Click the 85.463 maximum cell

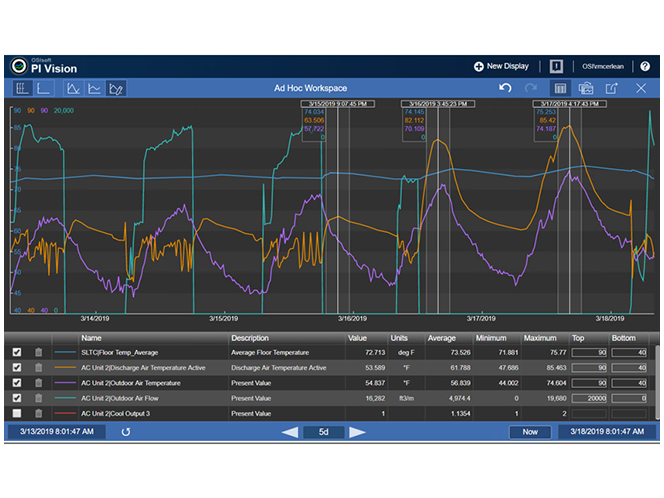556,368
